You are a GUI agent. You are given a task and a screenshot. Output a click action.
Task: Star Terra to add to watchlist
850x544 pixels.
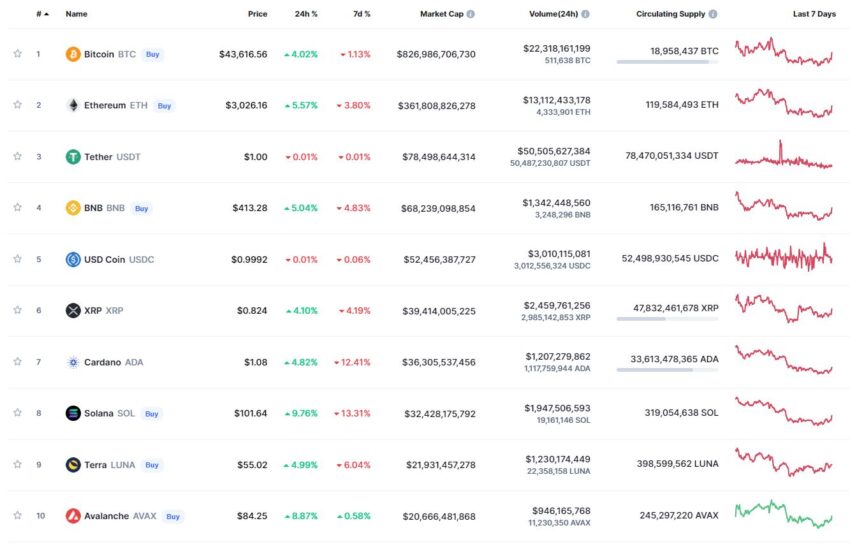17,464
